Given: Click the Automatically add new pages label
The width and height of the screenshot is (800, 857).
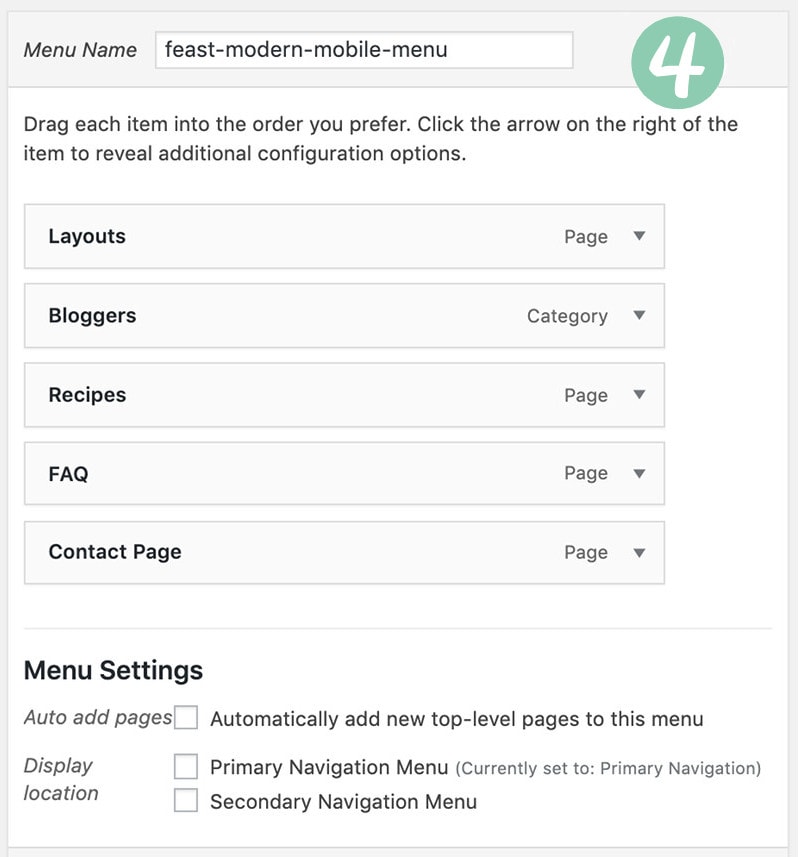Looking at the screenshot, I should coord(457,719).
